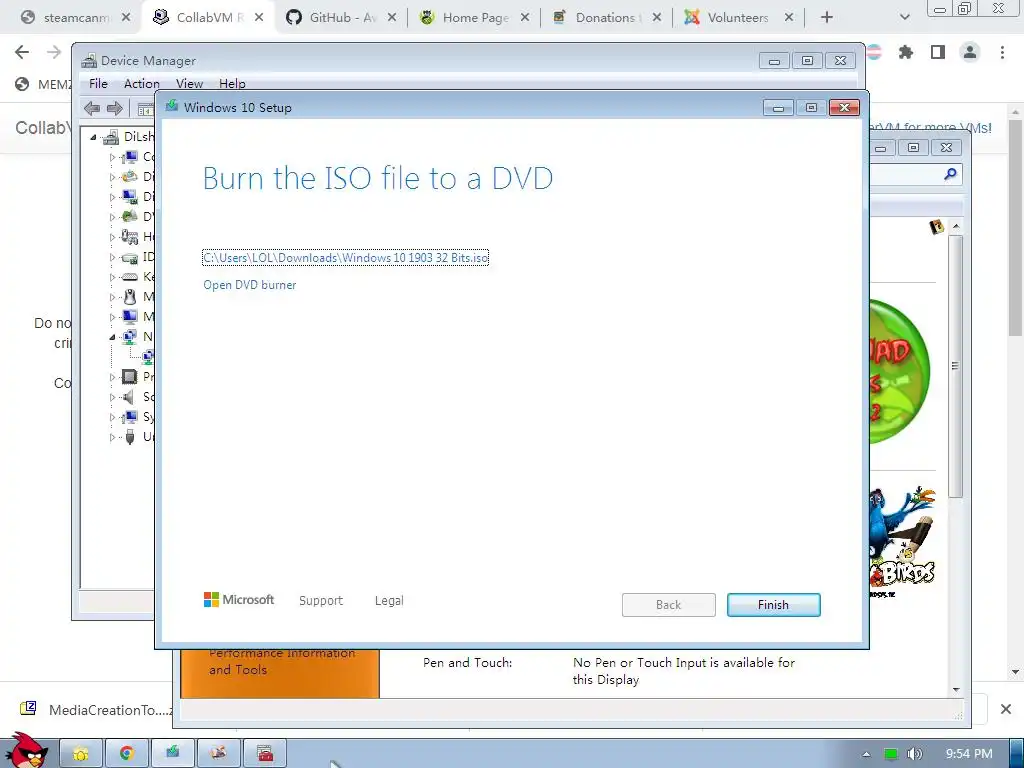Toggle Chrome's side panel icon

938,52
